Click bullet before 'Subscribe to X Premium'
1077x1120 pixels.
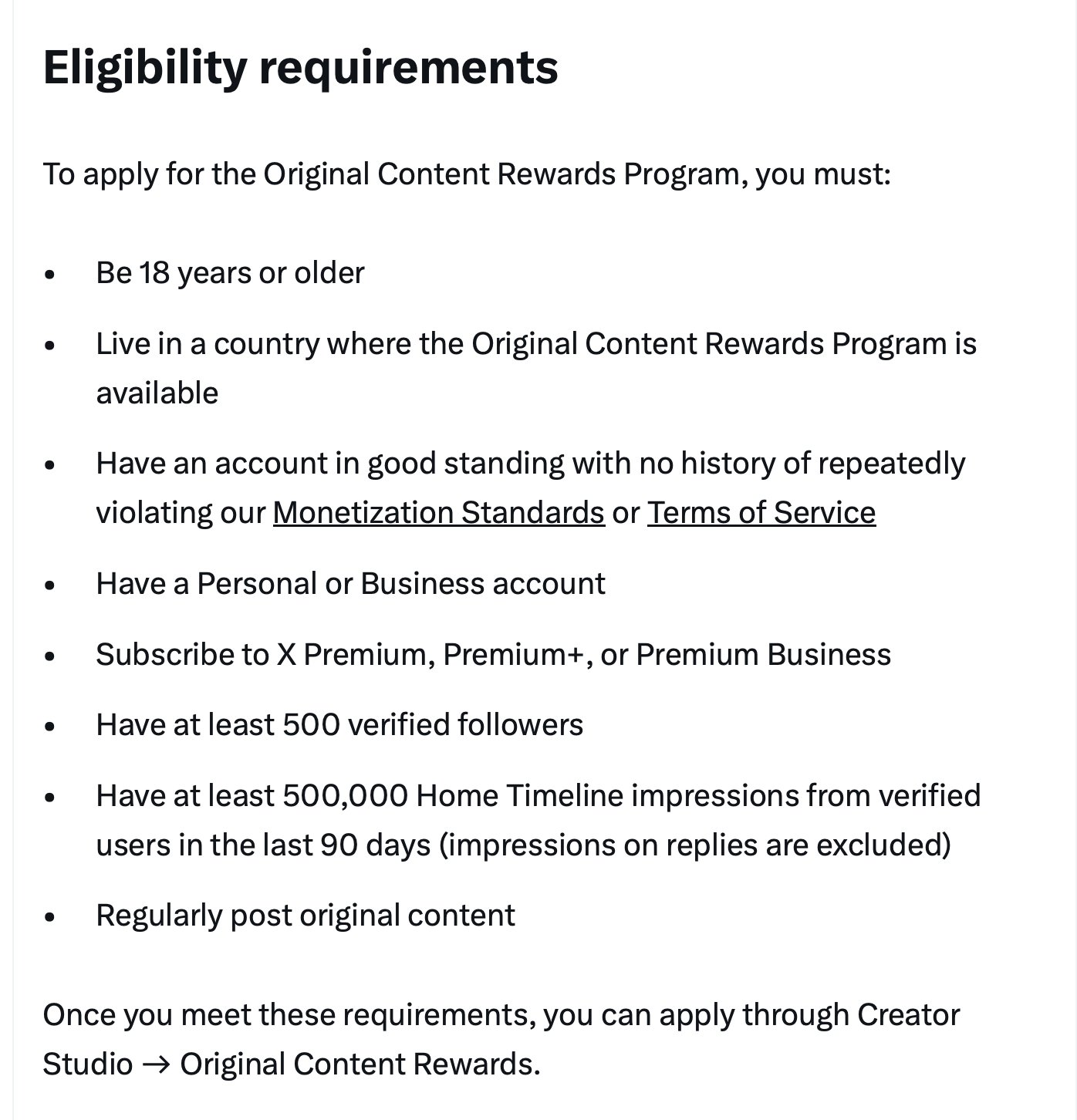pyautogui.click(x=50, y=656)
